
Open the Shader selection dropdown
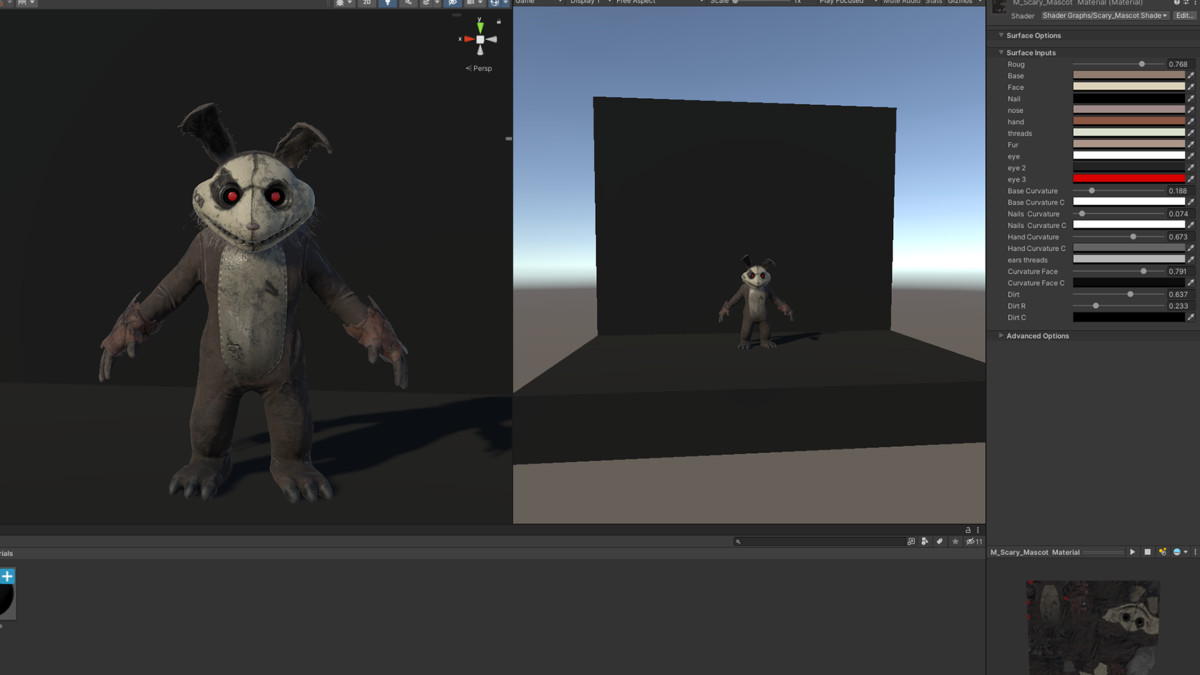pos(1104,16)
